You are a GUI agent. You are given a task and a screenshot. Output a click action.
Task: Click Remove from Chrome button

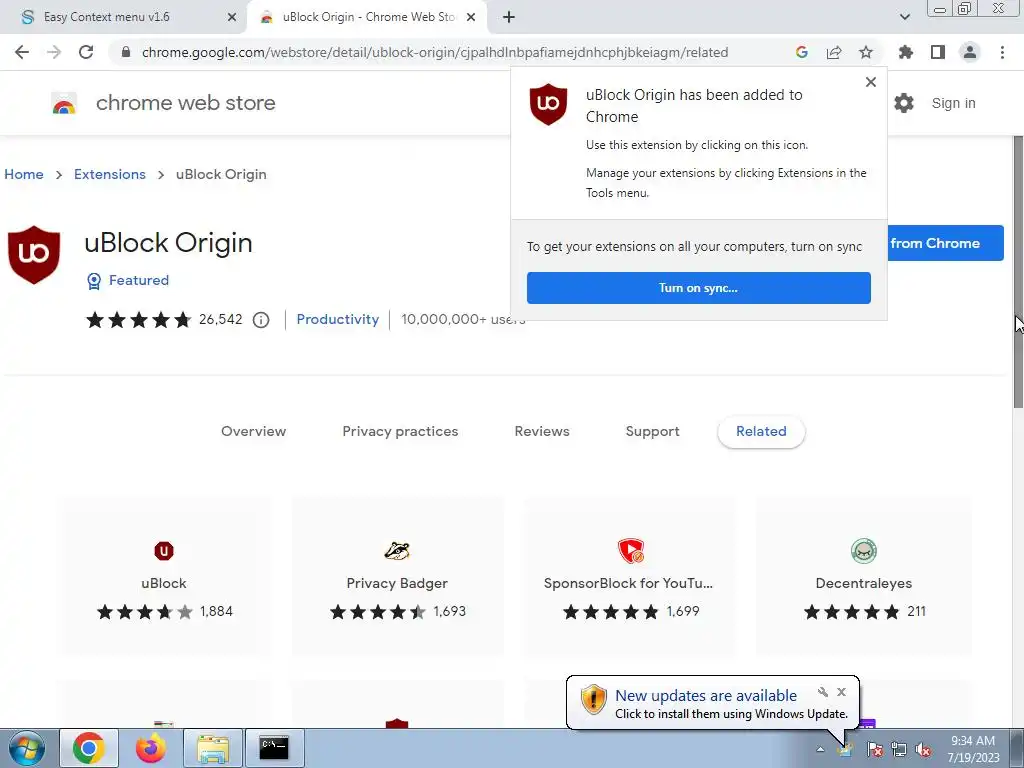pyautogui.click(x=945, y=243)
